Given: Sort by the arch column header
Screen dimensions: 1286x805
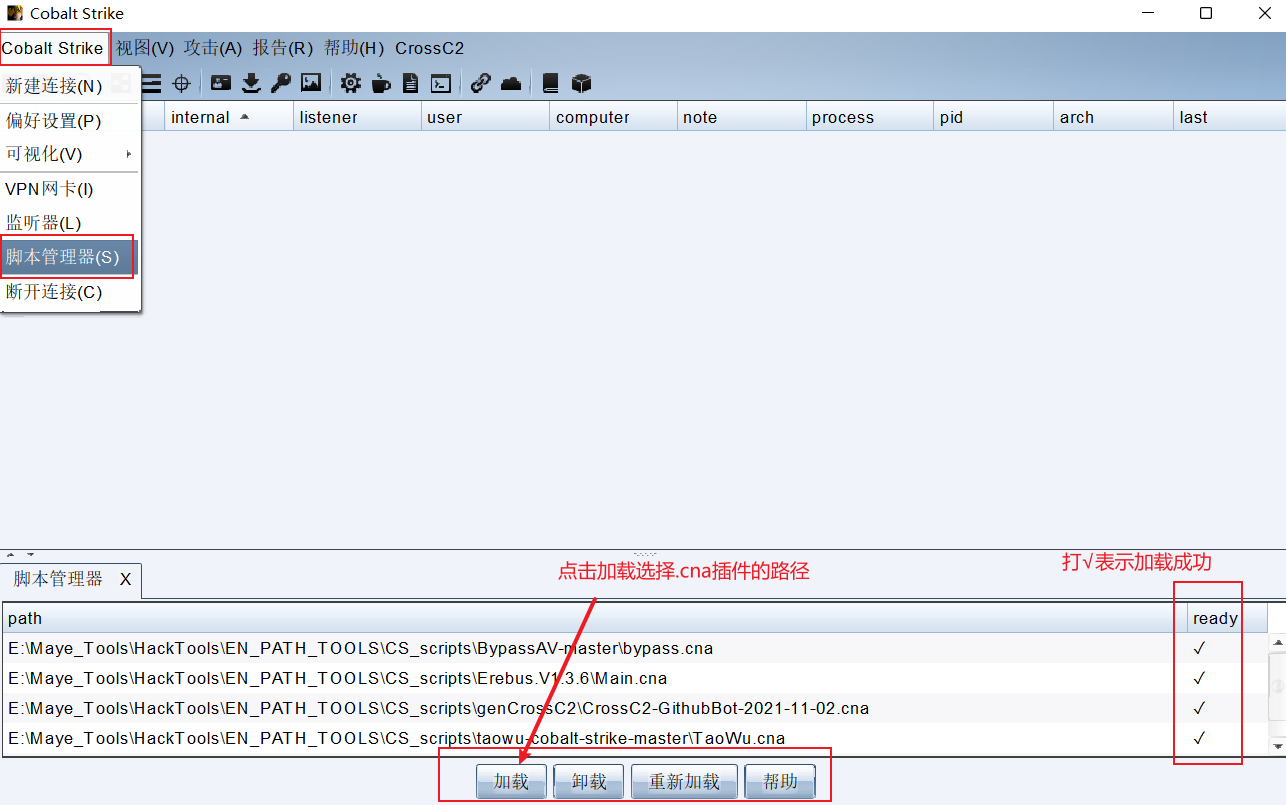Looking at the screenshot, I should (1113, 117).
